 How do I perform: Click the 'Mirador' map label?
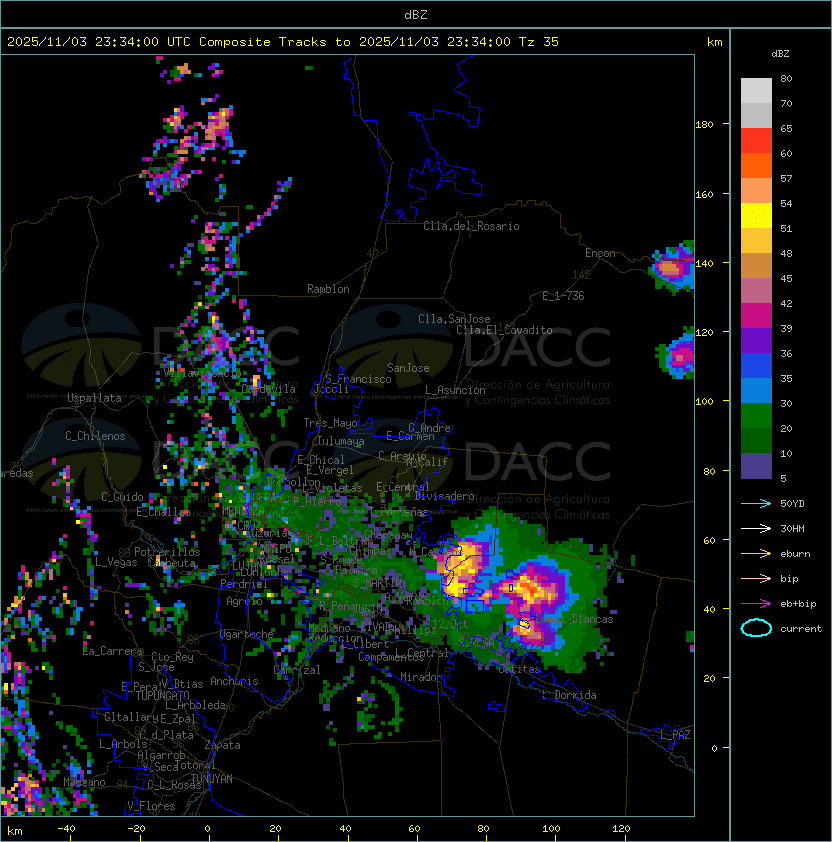click(421, 677)
